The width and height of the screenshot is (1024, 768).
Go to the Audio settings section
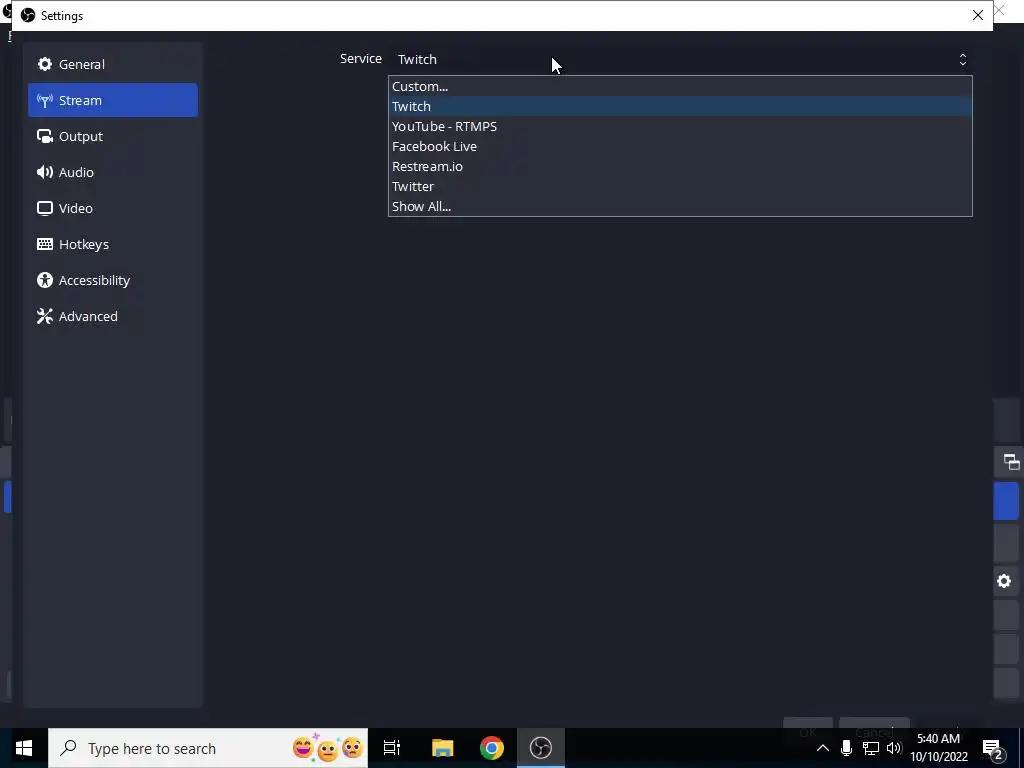tap(112, 172)
